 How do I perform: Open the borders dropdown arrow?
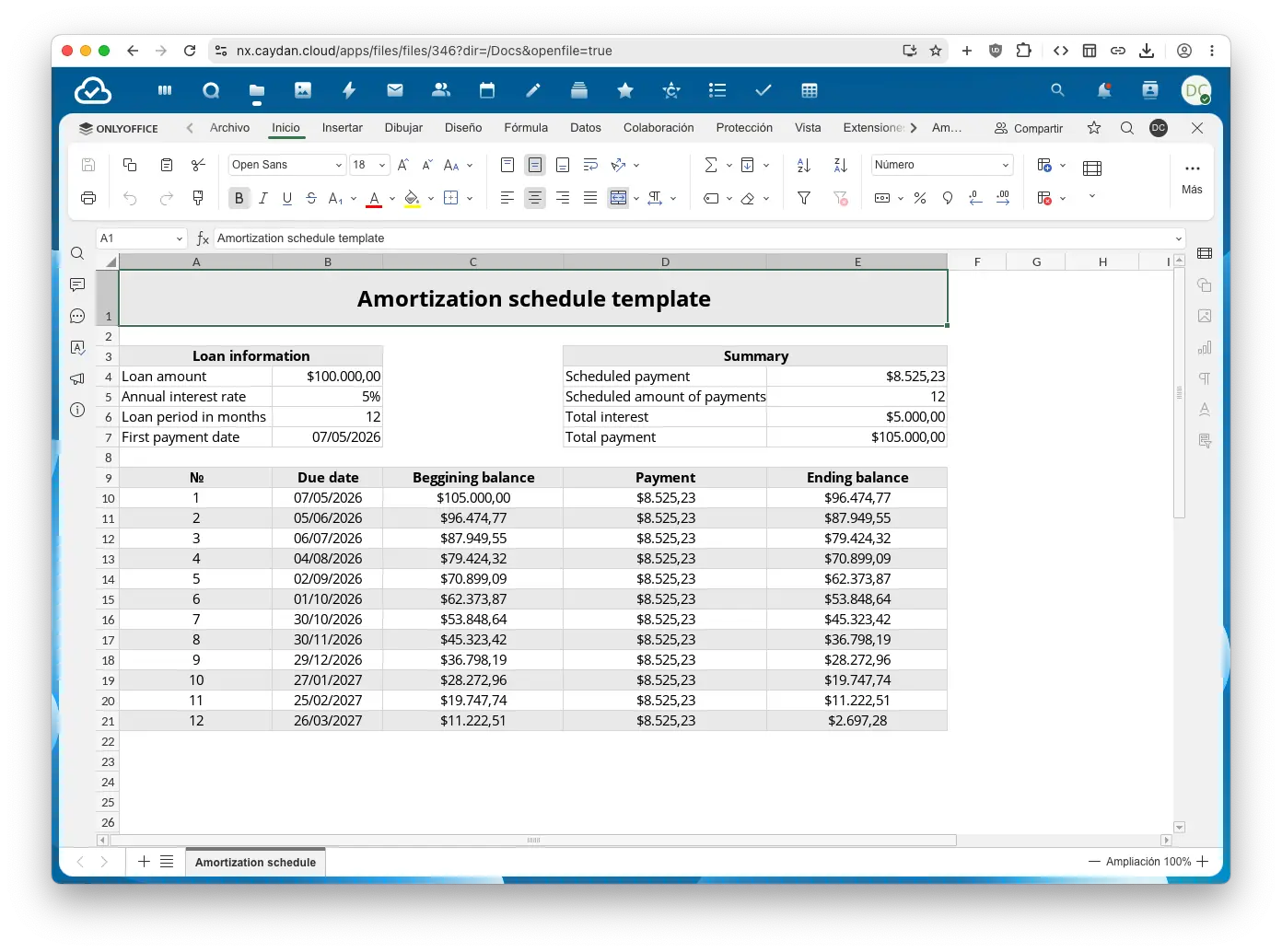[470, 198]
